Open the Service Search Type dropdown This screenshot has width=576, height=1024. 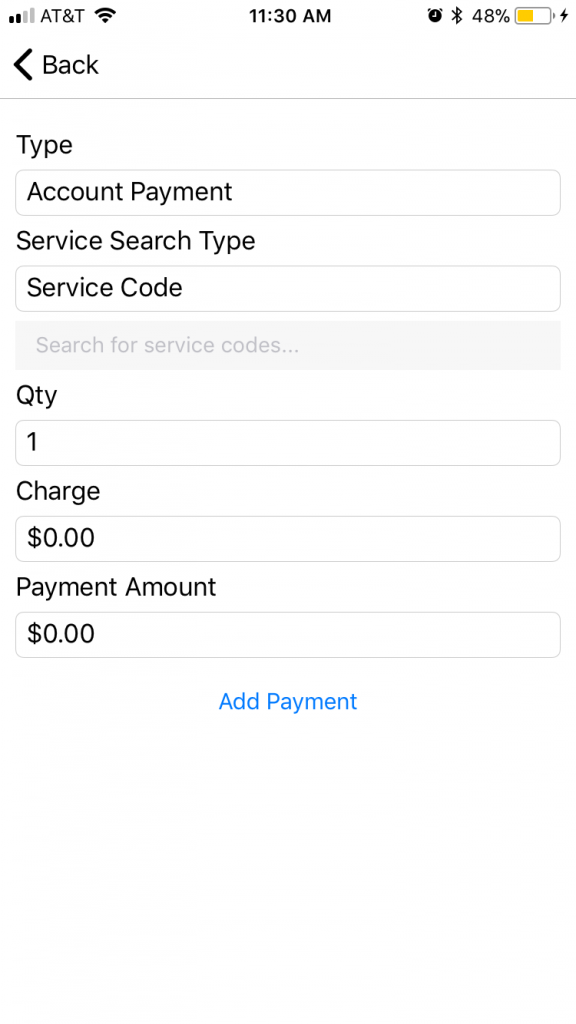(x=288, y=289)
